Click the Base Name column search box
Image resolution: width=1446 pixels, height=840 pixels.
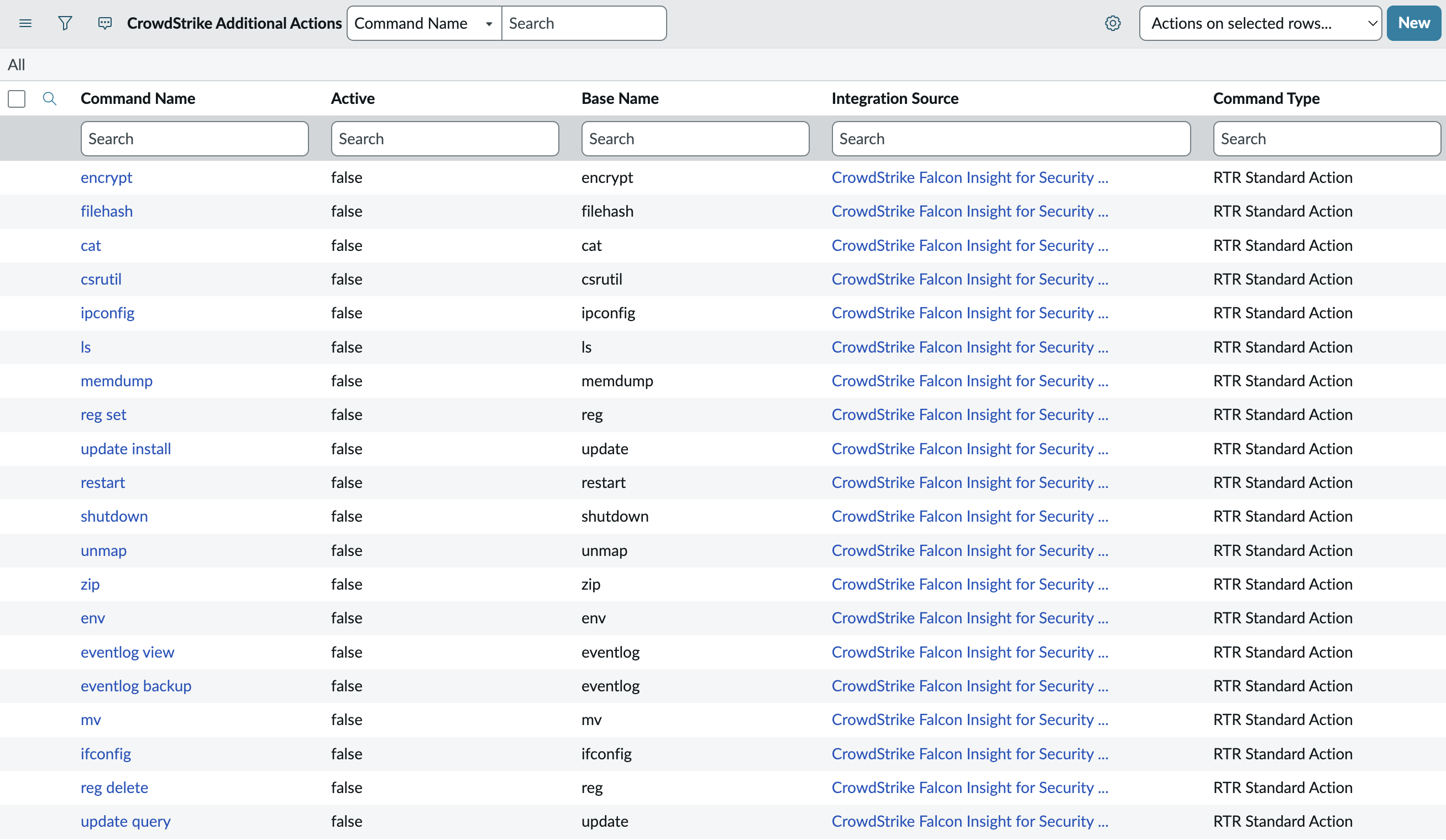pos(695,139)
